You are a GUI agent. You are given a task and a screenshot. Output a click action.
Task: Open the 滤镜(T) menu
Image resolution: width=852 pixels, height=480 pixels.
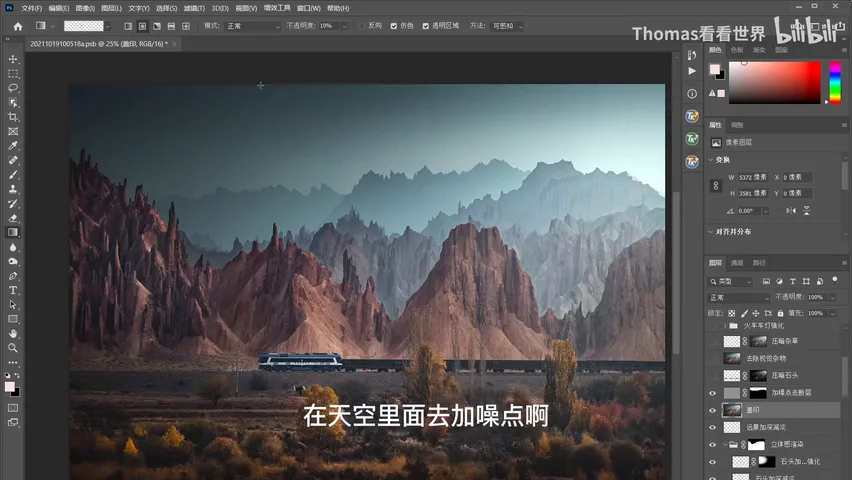194,8
